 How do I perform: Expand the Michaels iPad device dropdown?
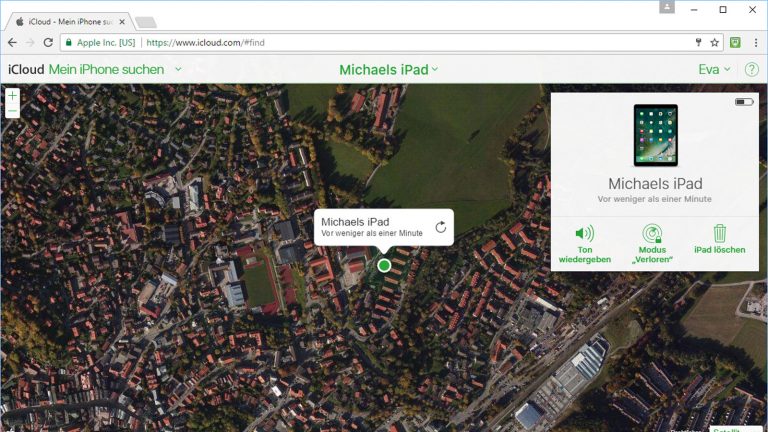point(389,70)
